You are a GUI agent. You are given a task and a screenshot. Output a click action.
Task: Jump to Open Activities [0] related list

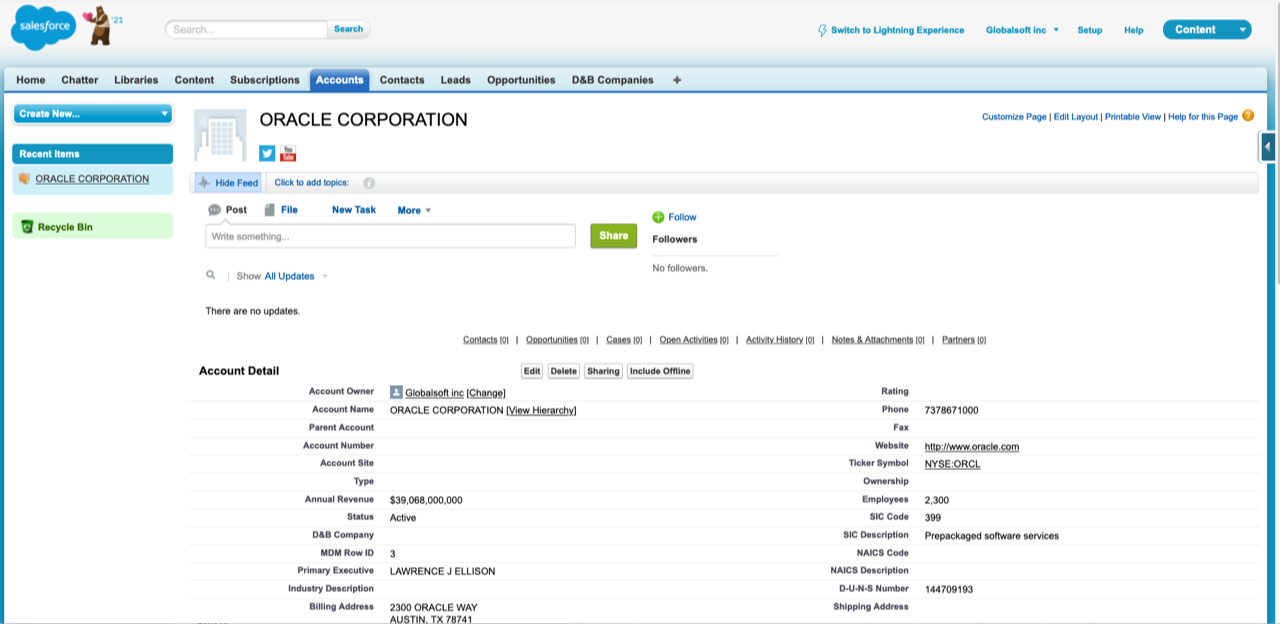694,340
